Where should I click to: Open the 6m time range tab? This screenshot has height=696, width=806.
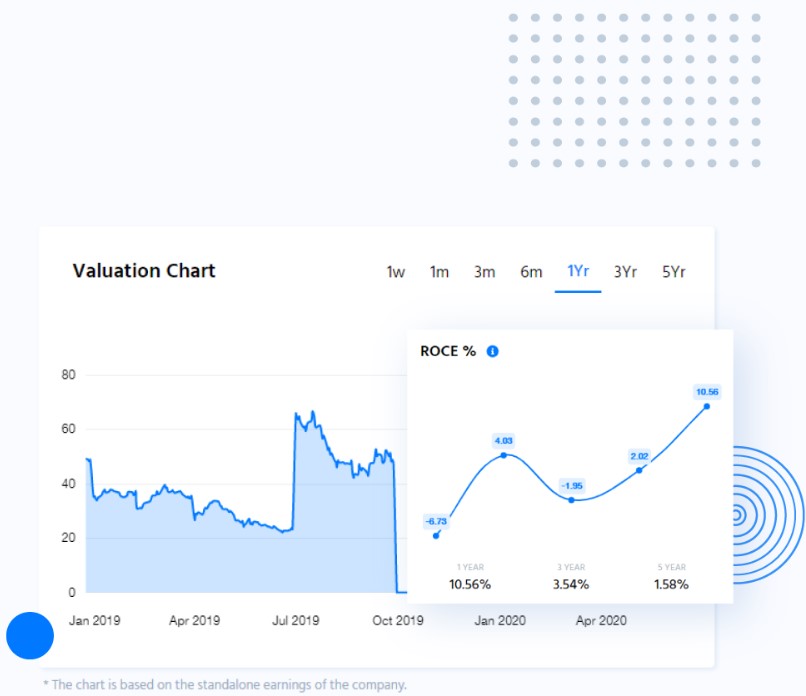pos(531,272)
